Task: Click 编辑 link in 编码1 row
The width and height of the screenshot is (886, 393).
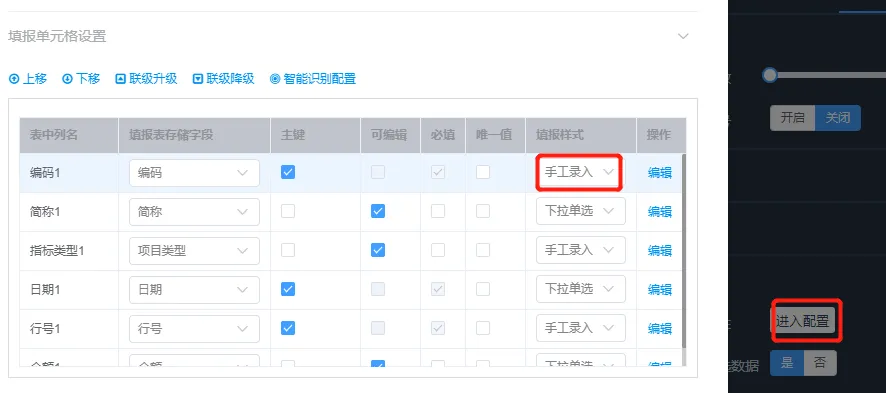Action: point(659,173)
